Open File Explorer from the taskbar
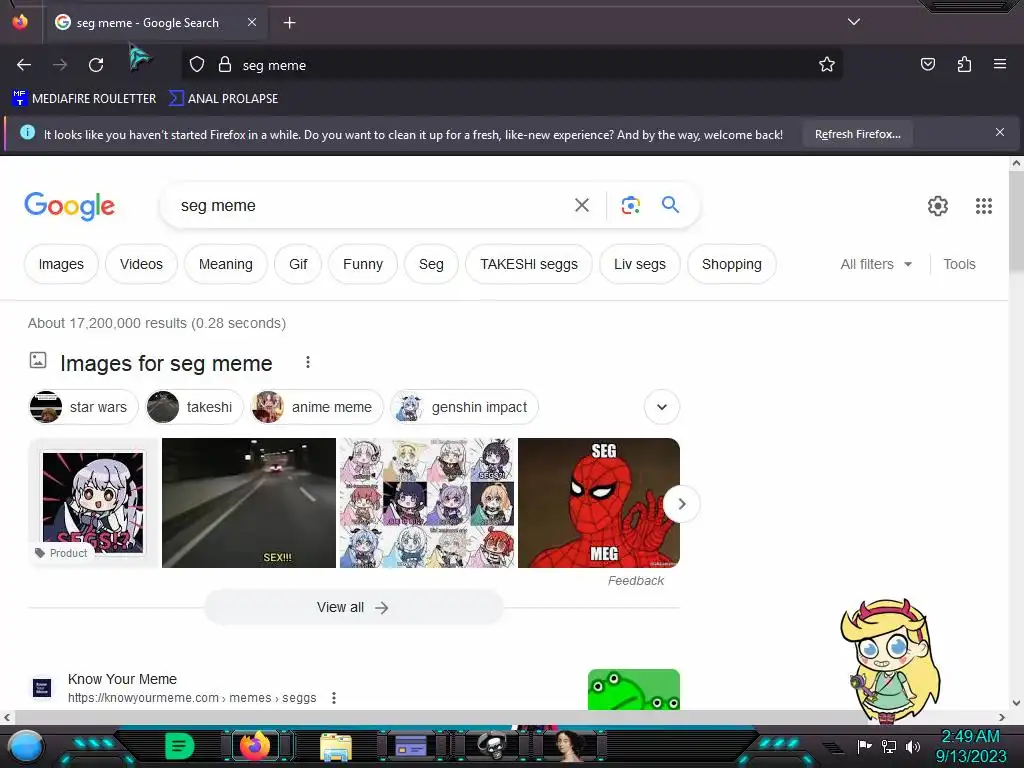 336,746
